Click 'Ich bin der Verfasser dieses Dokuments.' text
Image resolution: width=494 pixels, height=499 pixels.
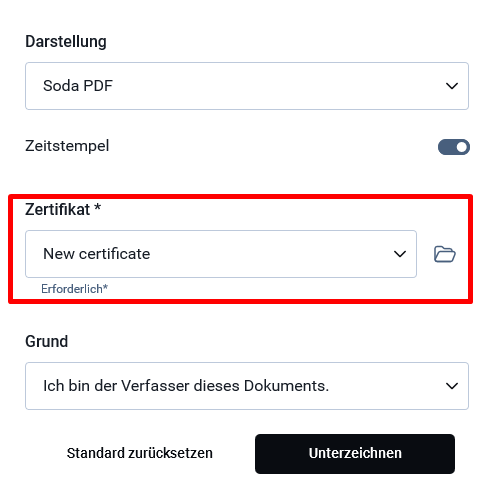click(x=186, y=386)
